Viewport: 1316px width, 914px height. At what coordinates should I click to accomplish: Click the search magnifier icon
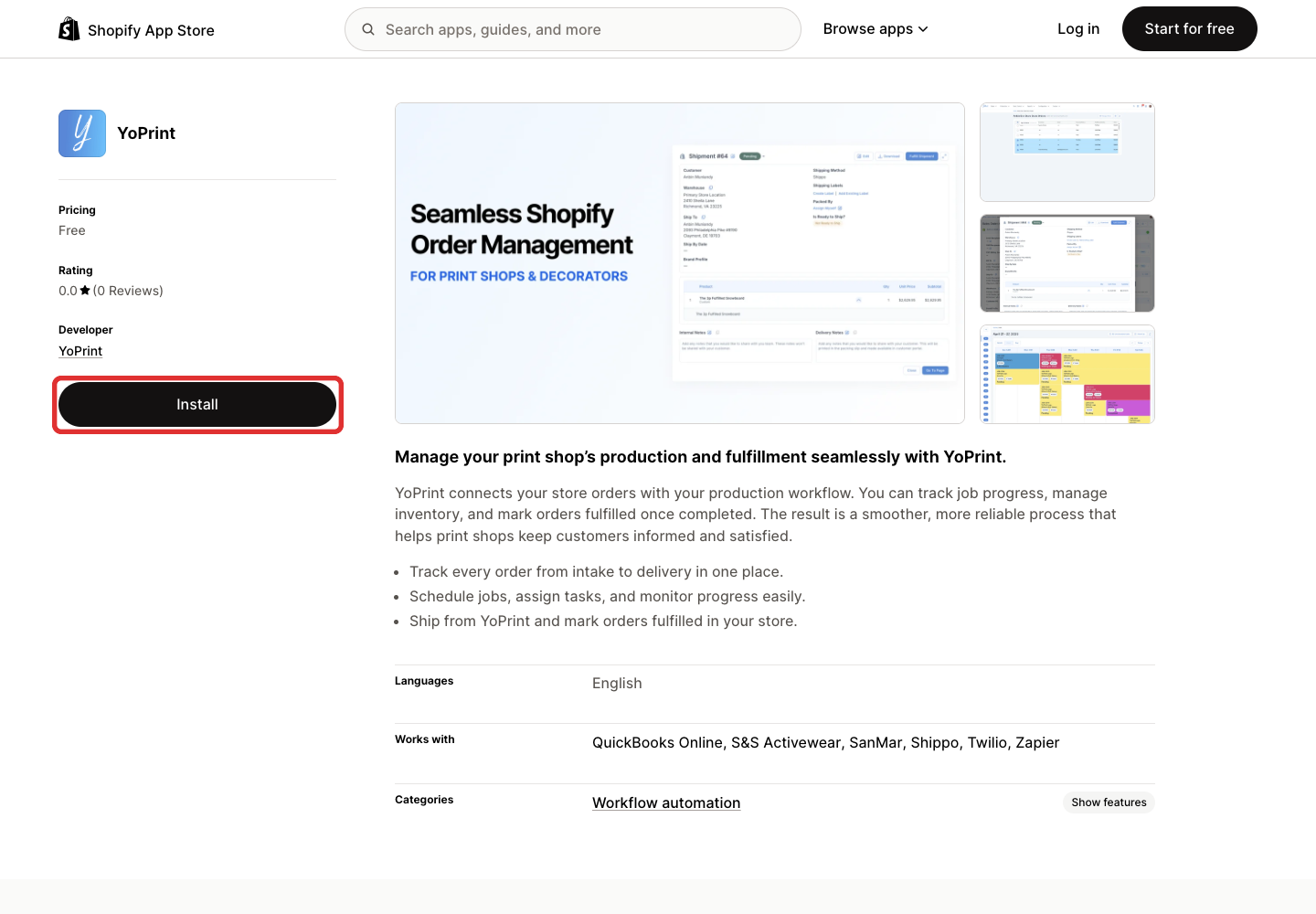(368, 29)
